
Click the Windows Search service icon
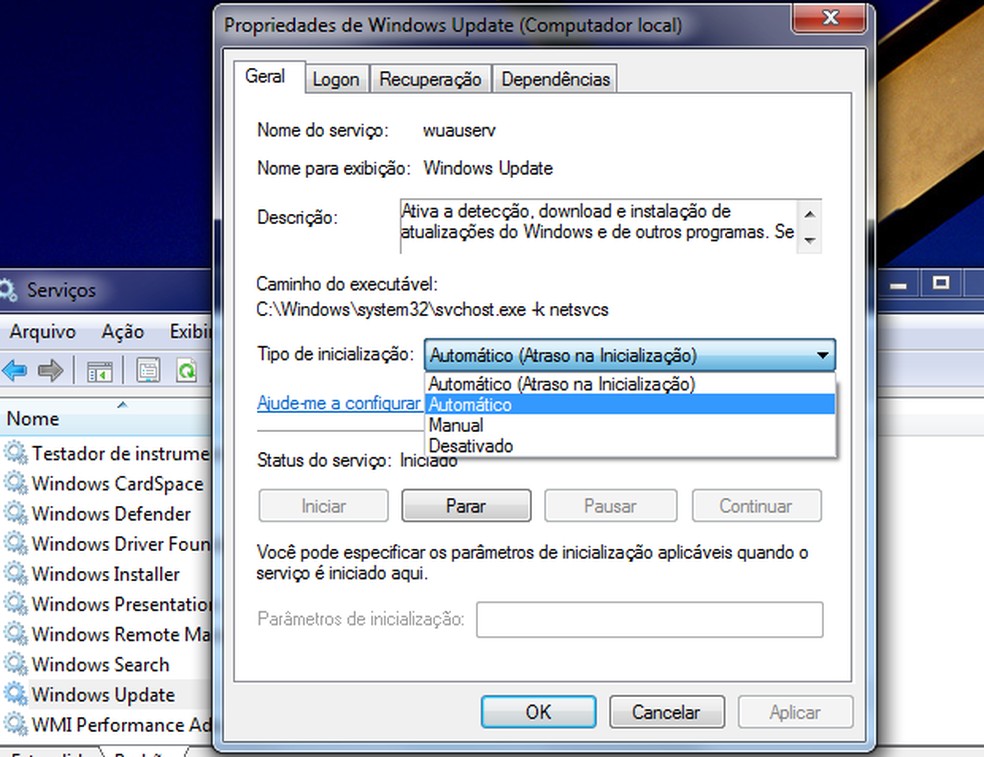(x=17, y=664)
